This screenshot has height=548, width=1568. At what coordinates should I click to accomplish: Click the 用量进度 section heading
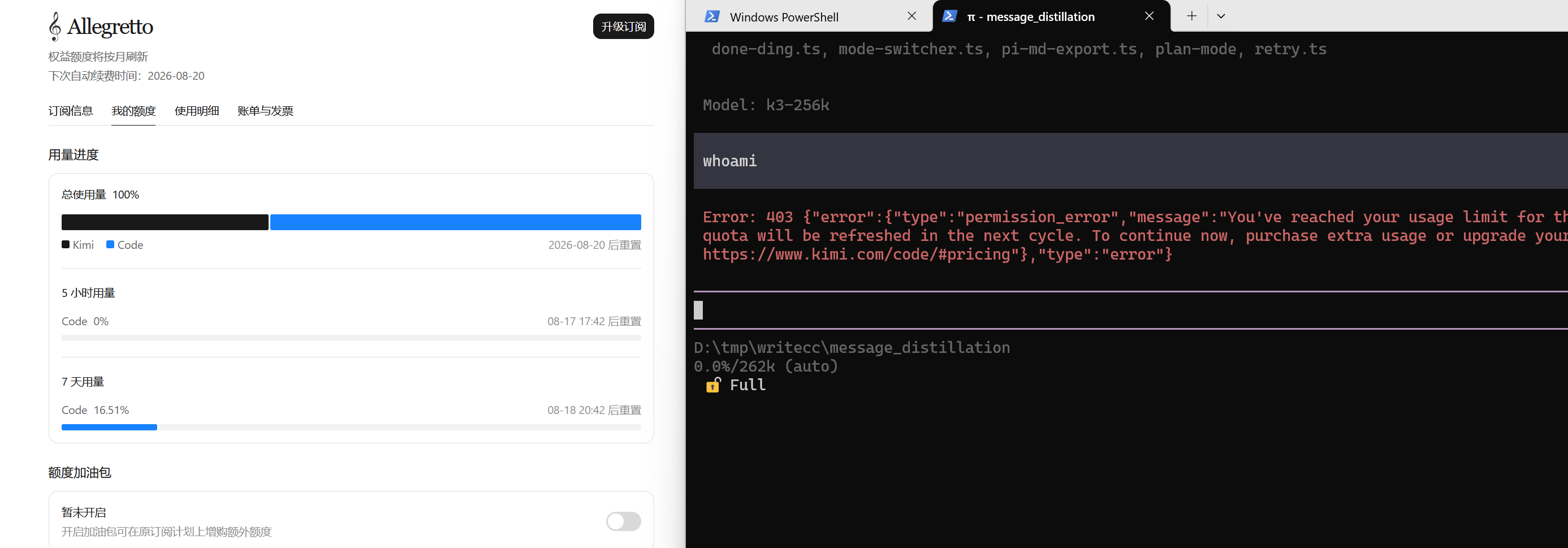click(x=74, y=156)
